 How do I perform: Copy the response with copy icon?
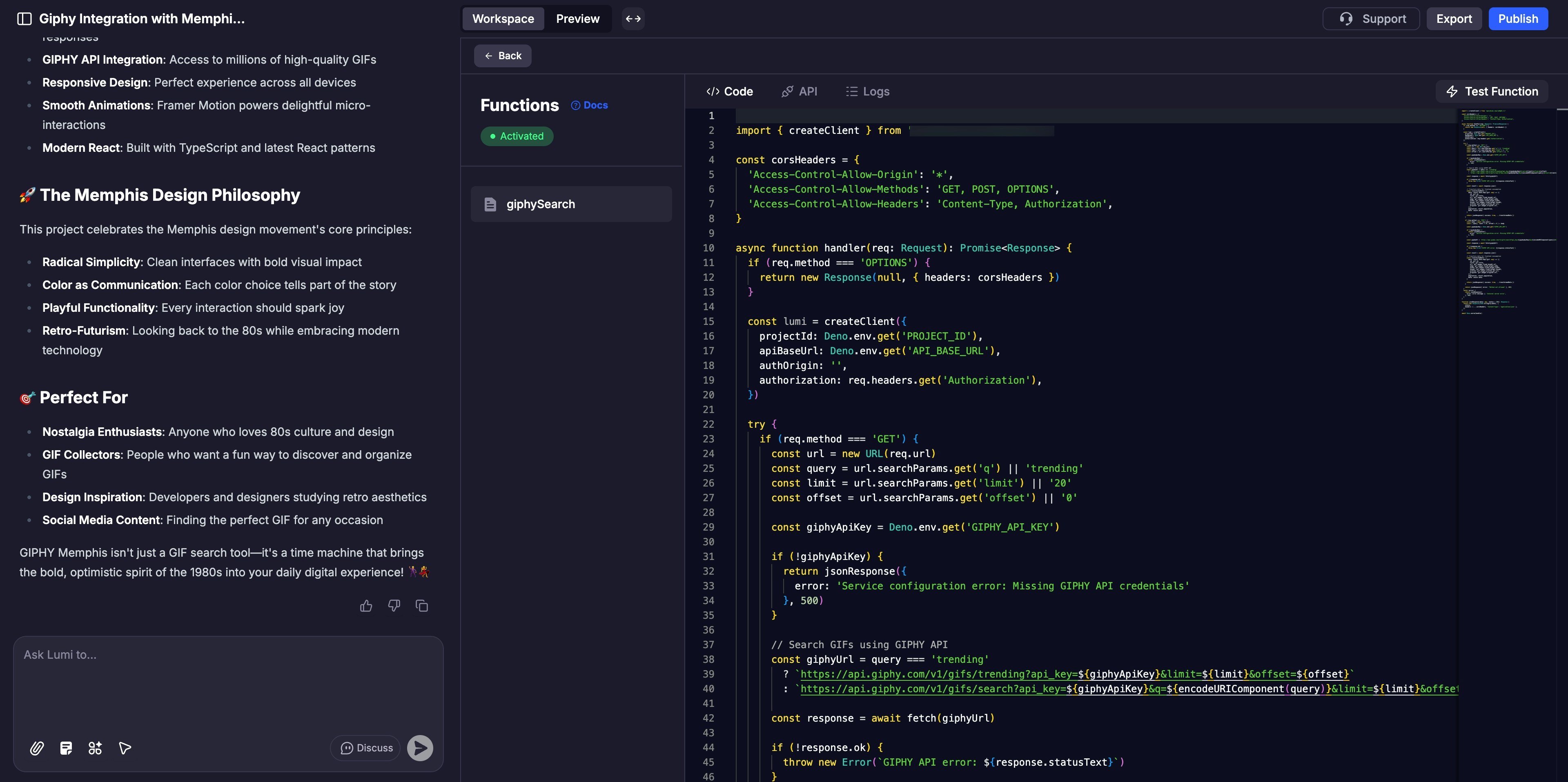point(422,606)
